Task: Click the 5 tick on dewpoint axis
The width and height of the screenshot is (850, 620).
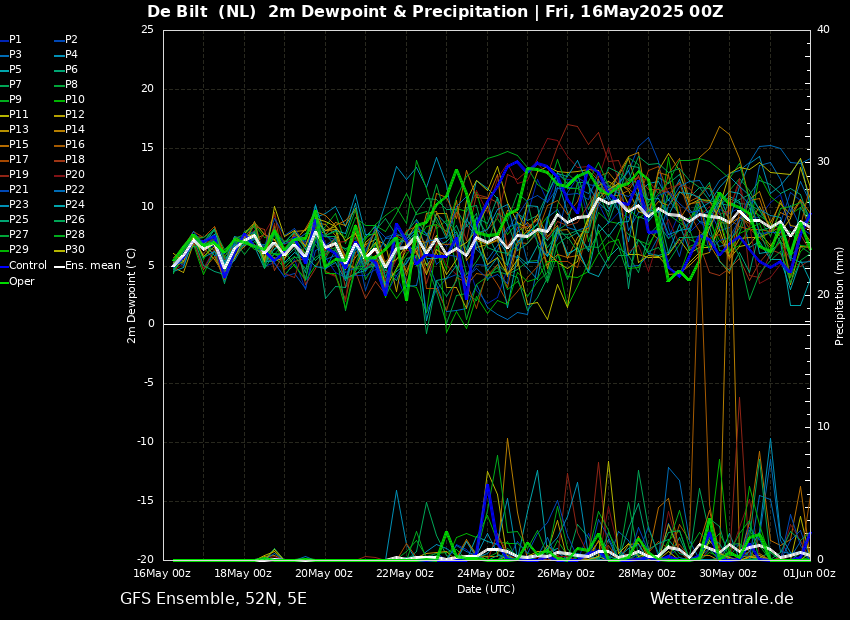Action: click(151, 266)
